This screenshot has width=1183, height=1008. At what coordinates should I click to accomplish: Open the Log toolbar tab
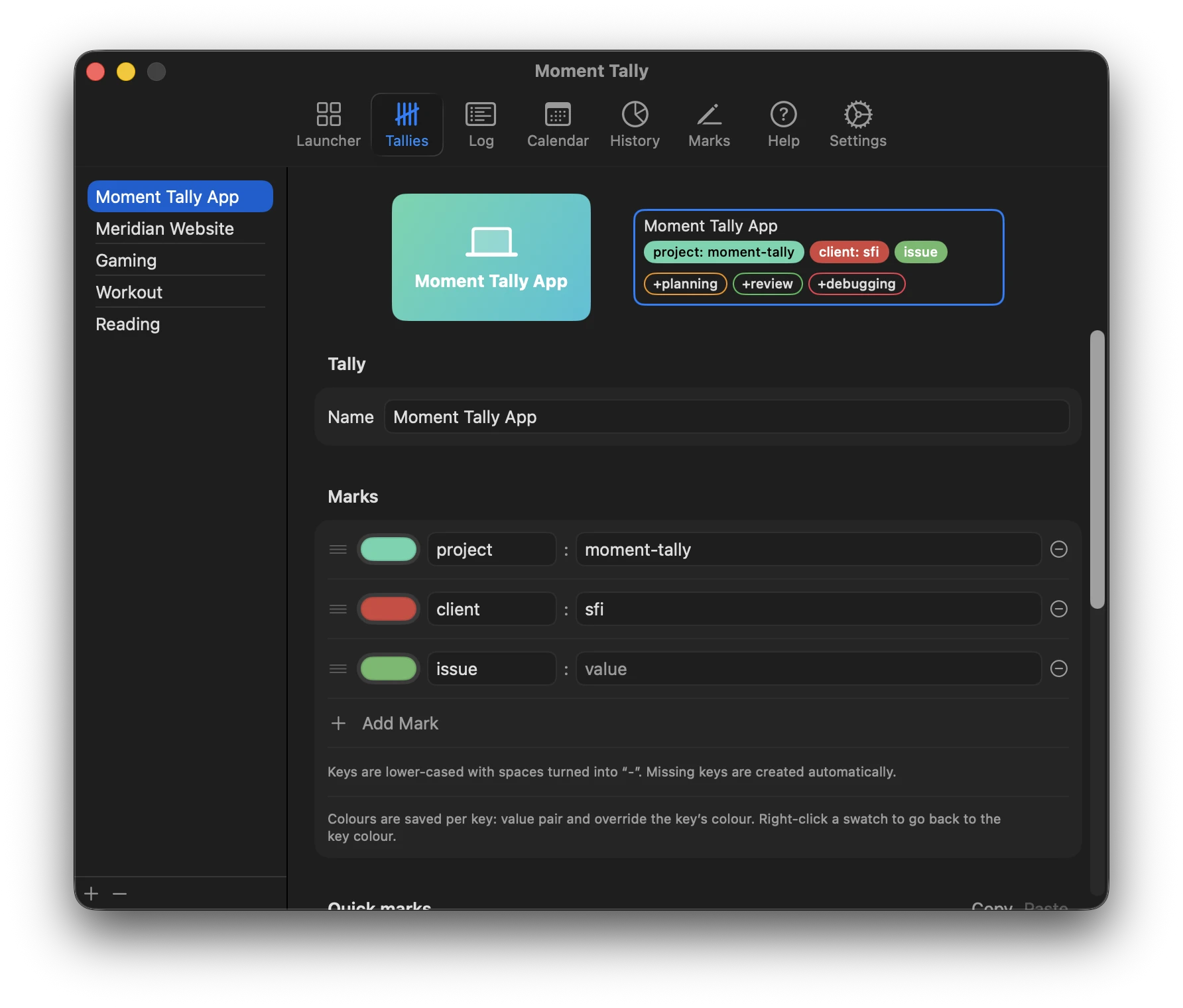481,125
